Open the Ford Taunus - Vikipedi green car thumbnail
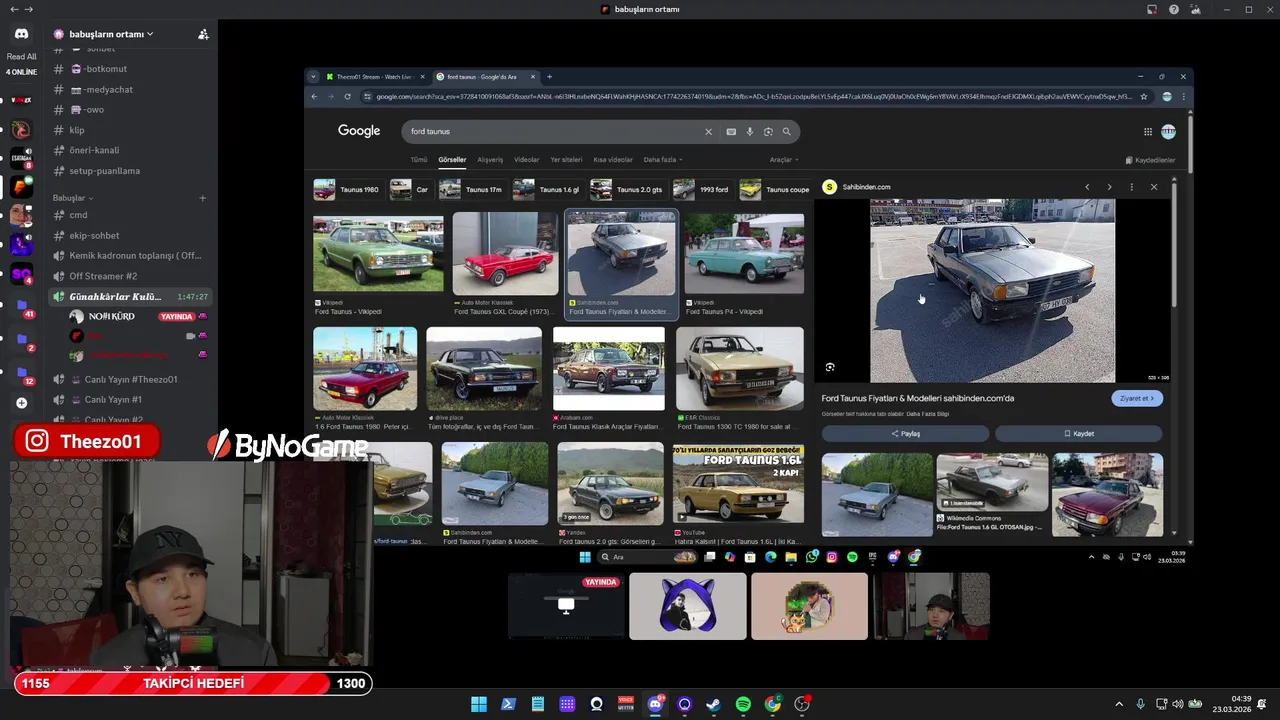Image resolution: width=1280 pixels, height=720 pixels. tap(378, 253)
